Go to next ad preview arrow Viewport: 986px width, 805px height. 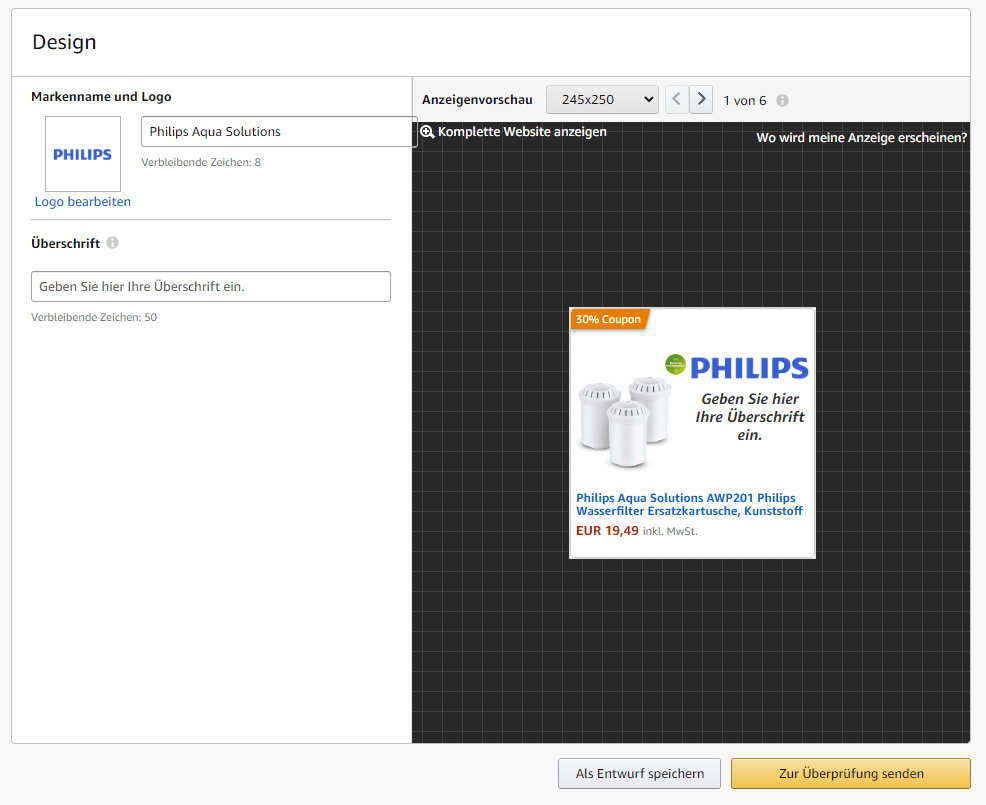[x=701, y=99]
